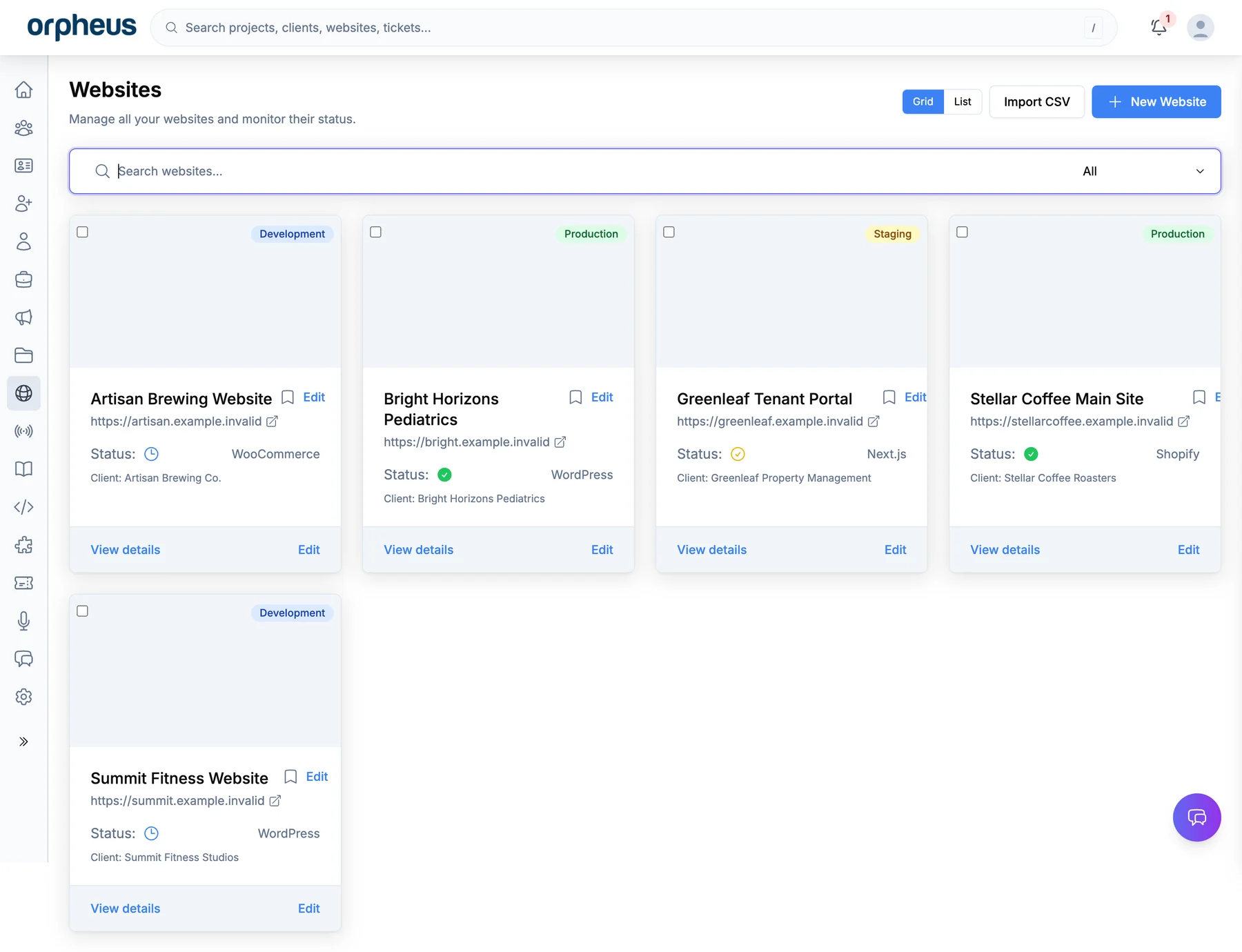The width and height of the screenshot is (1242, 952).
Task: Open the microphone sidebar icon
Action: 23,621
